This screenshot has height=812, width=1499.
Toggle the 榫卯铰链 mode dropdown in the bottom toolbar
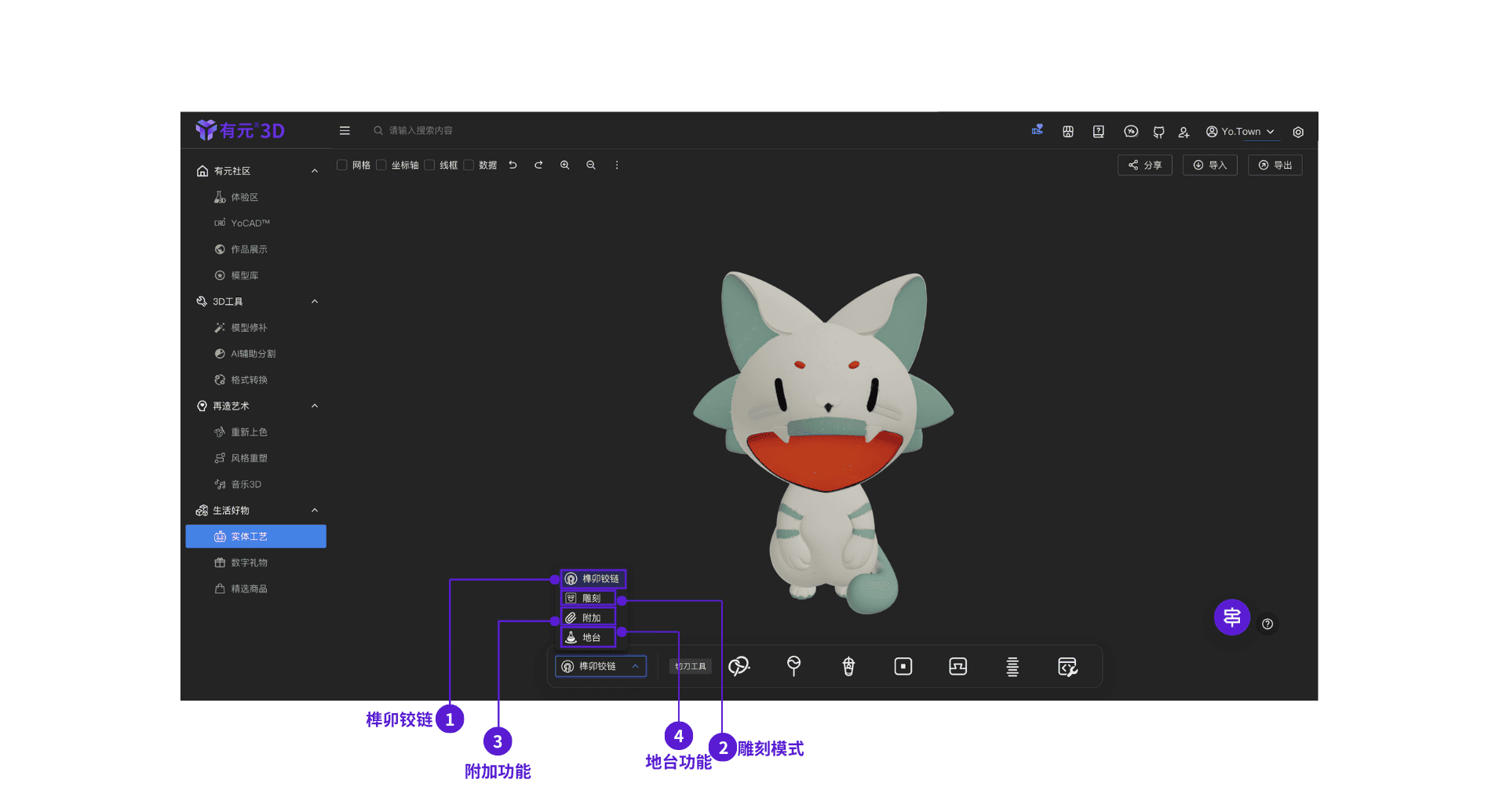601,667
